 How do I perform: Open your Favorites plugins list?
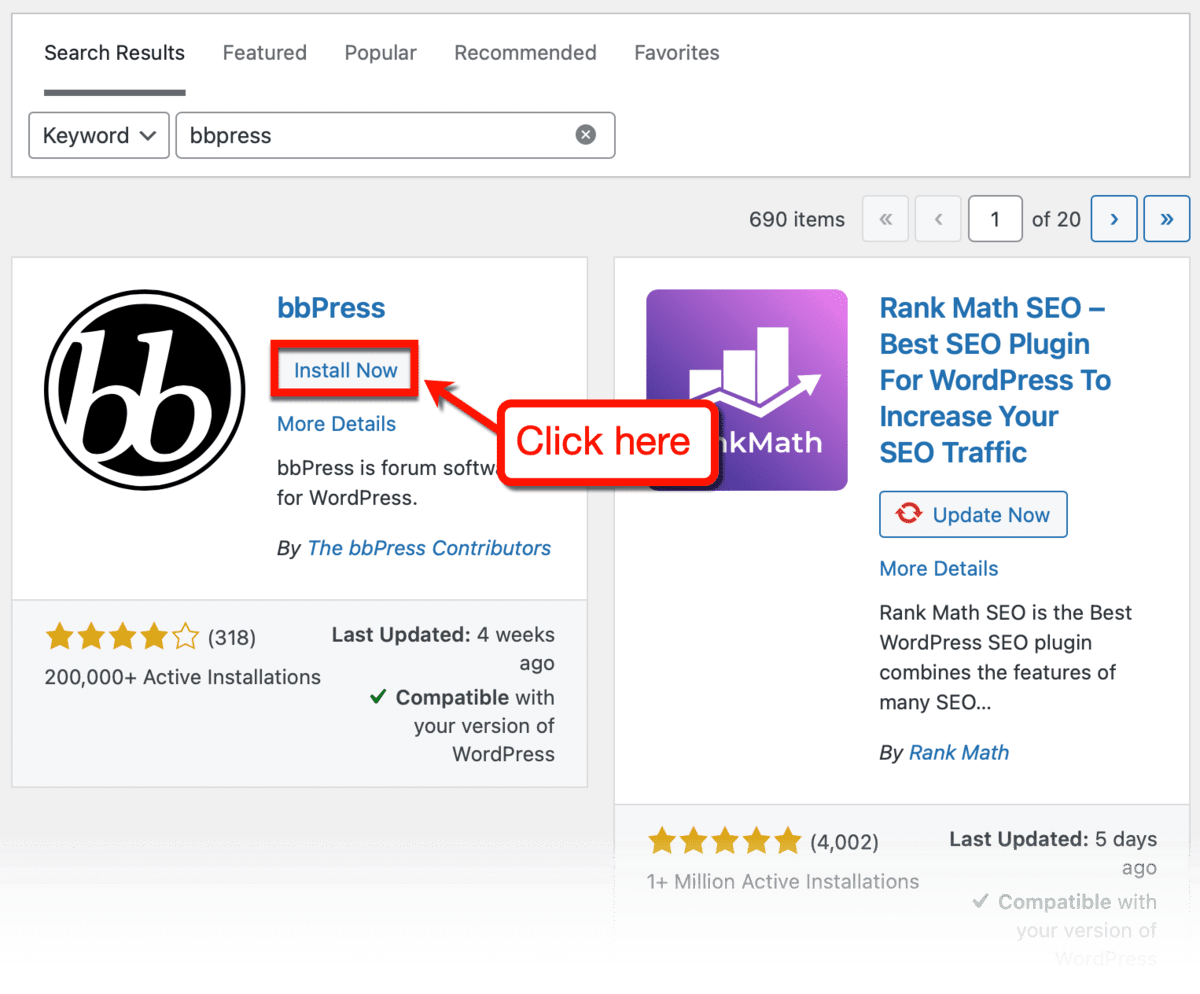coord(676,53)
